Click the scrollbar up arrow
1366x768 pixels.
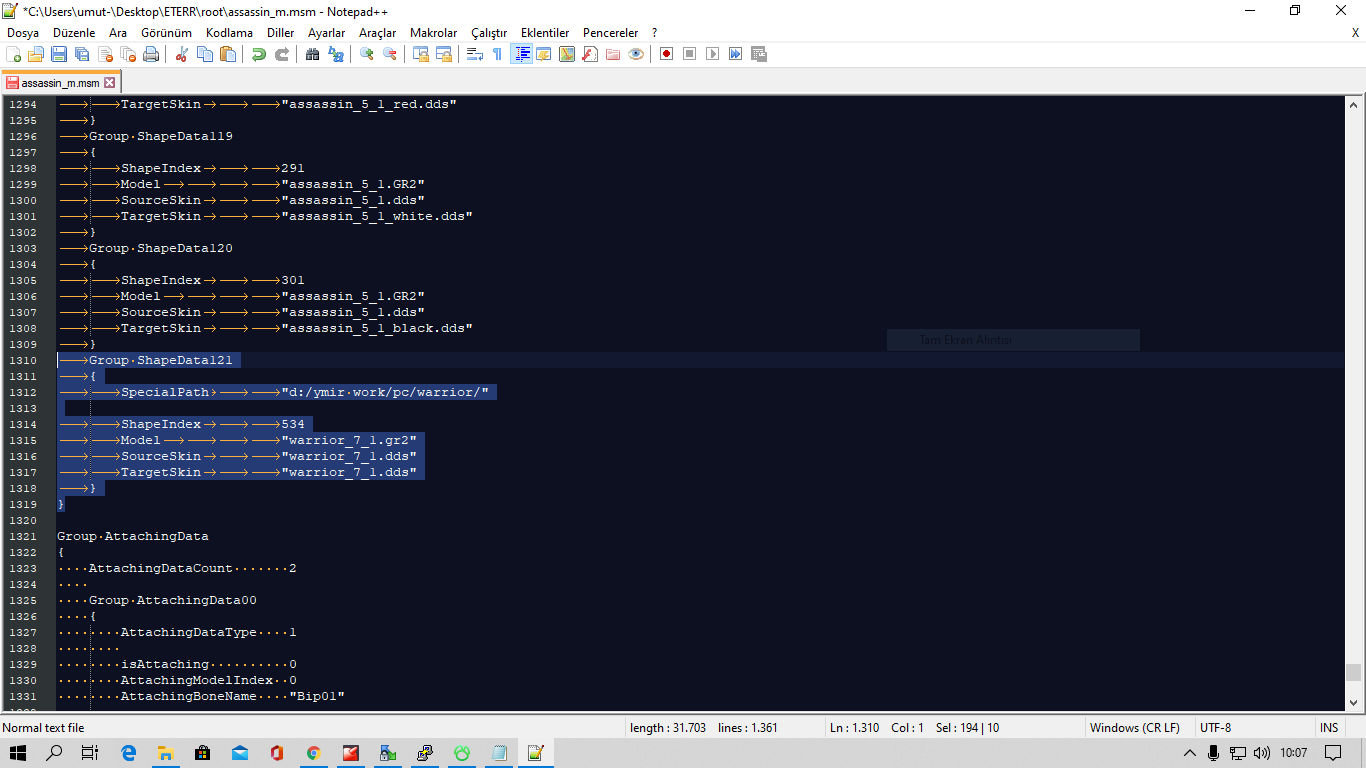click(1353, 104)
